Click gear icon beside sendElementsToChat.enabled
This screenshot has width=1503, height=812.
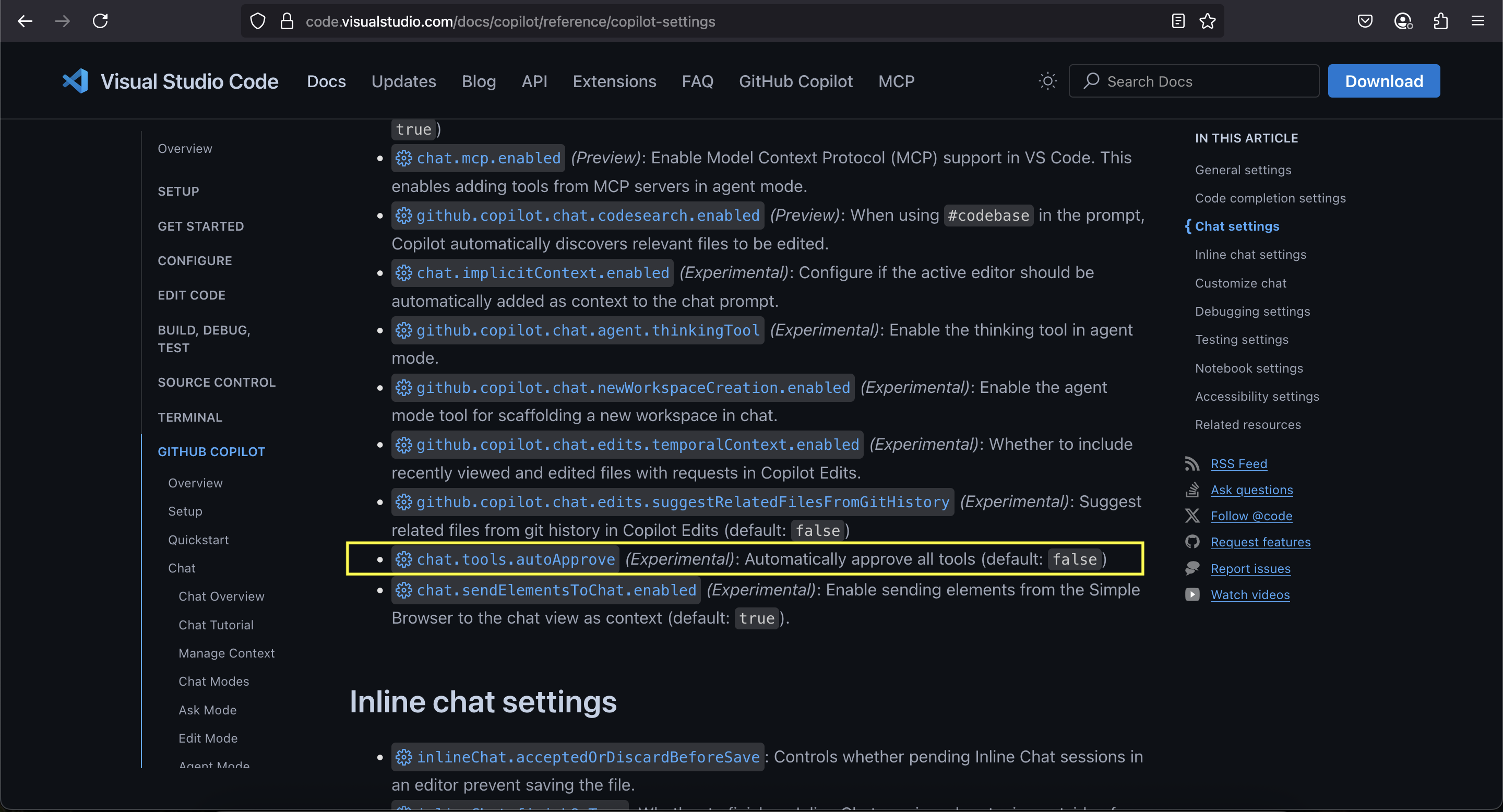pyautogui.click(x=404, y=590)
